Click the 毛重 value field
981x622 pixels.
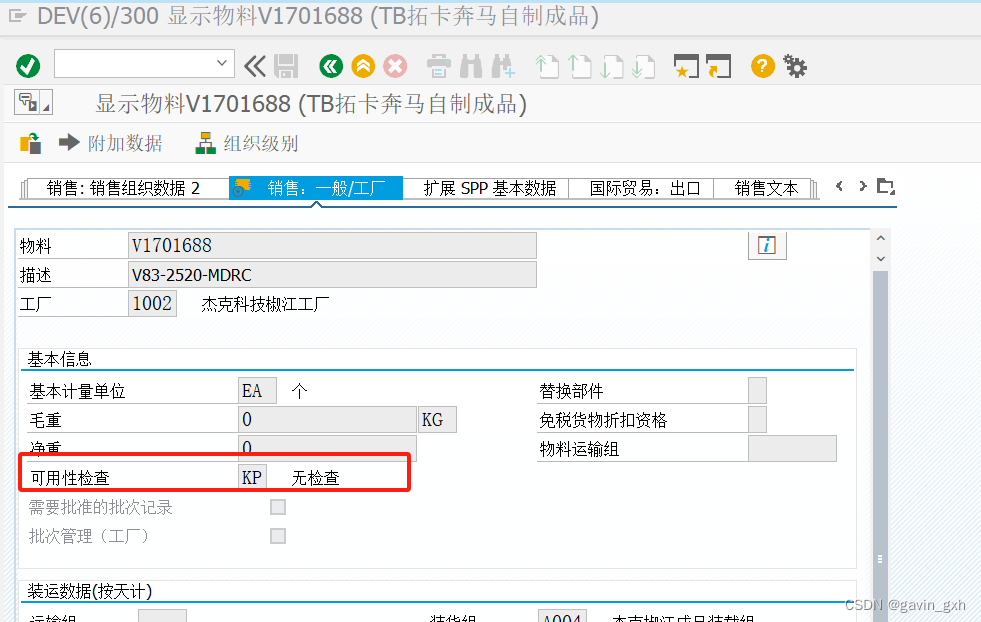click(x=327, y=419)
